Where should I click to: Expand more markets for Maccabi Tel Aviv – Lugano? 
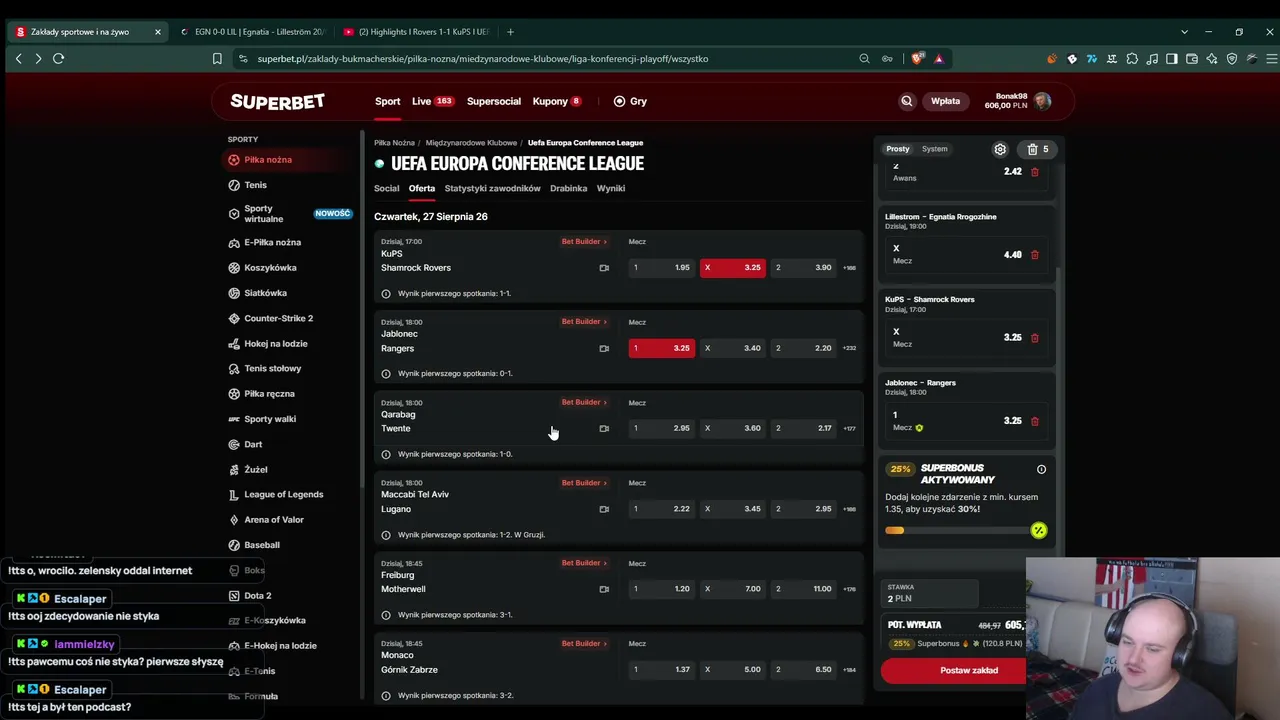tap(849, 509)
